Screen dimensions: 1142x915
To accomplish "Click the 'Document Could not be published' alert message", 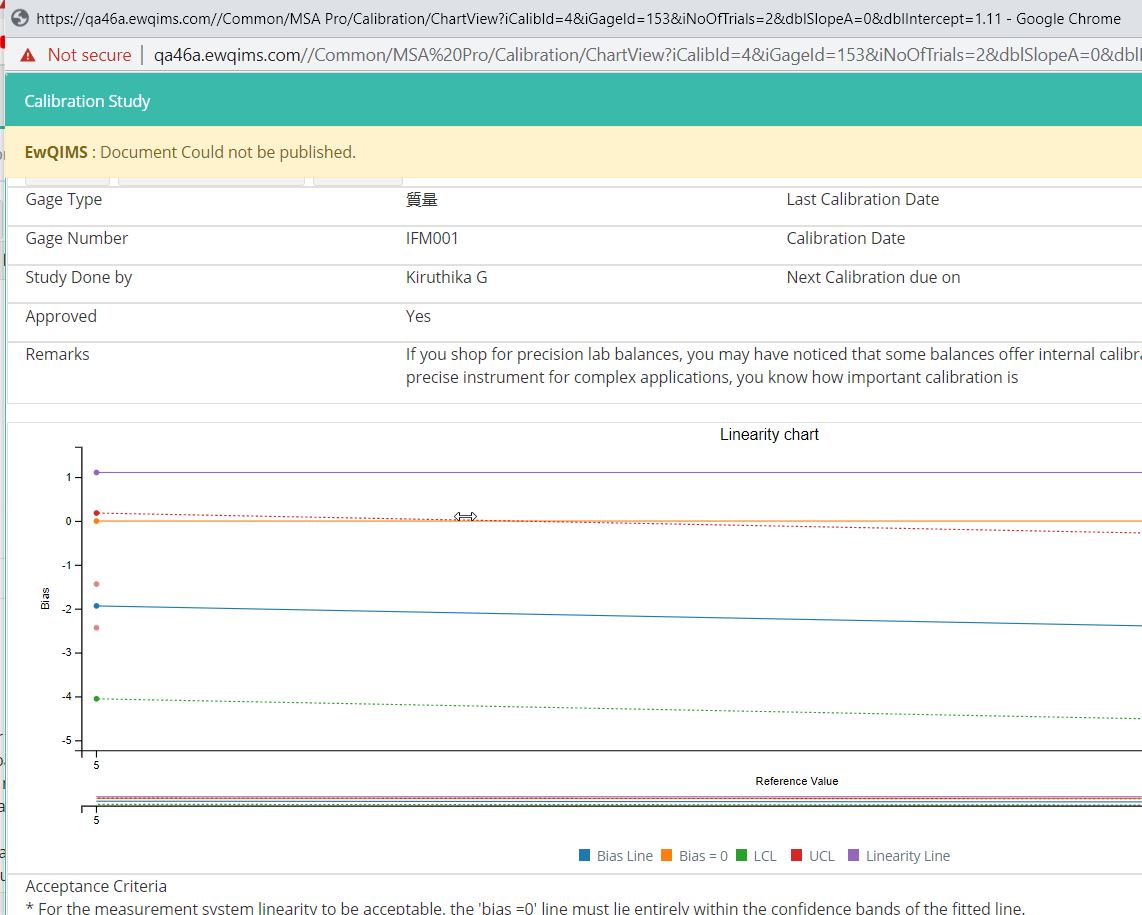I will click(x=228, y=152).
